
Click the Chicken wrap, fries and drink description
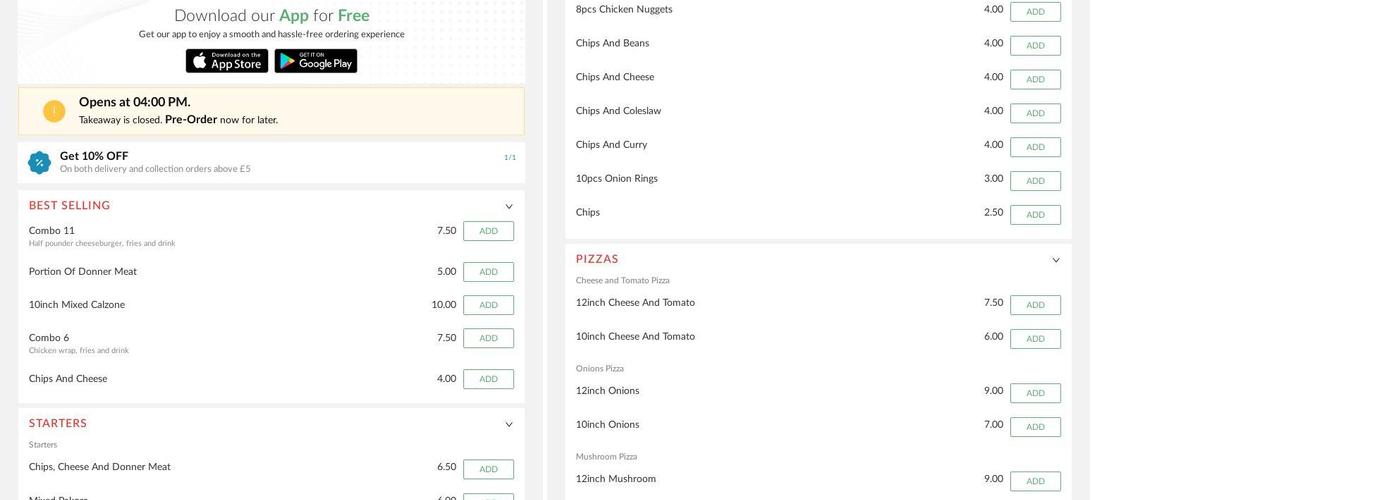pos(79,351)
